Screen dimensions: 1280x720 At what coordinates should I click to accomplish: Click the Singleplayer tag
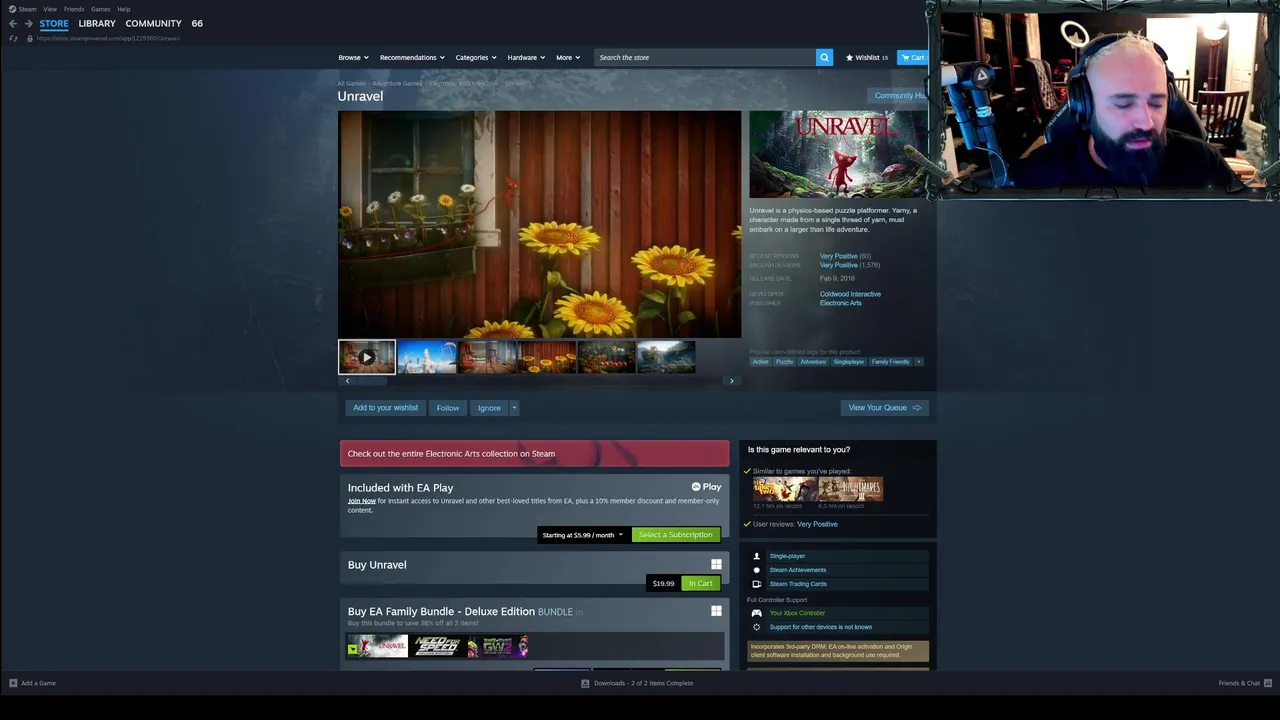pos(848,361)
